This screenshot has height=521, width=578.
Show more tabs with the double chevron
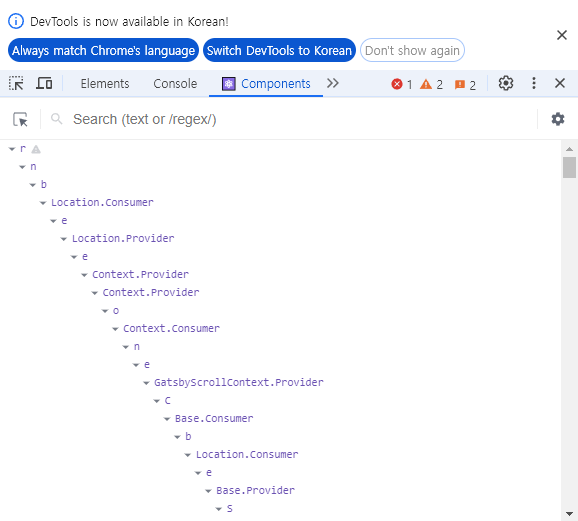pyautogui.click(x=332, y=83)
